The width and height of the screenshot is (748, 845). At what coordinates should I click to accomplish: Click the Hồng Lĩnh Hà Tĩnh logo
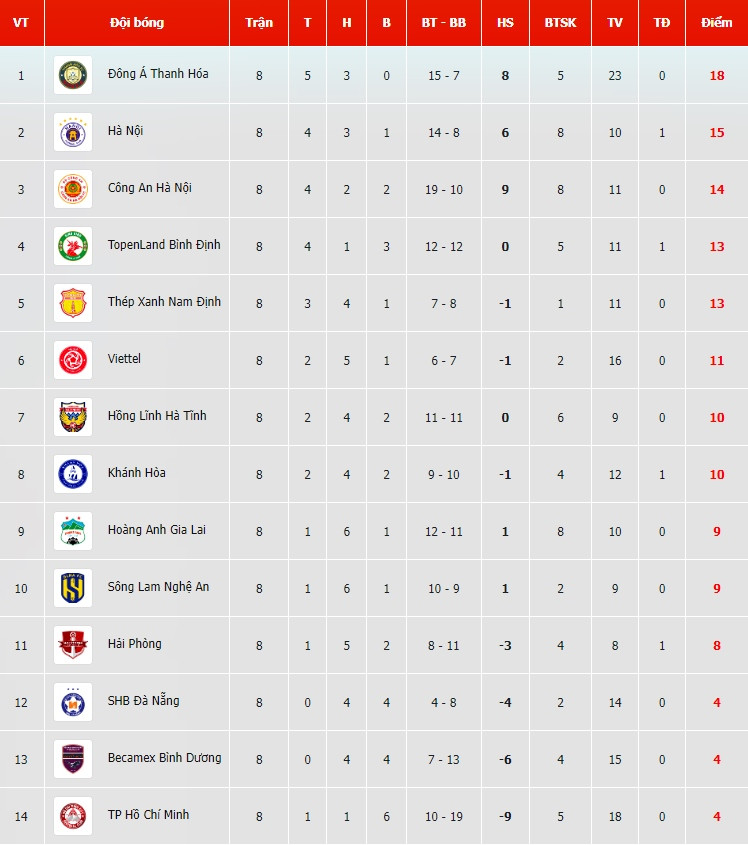coord(73,417)
